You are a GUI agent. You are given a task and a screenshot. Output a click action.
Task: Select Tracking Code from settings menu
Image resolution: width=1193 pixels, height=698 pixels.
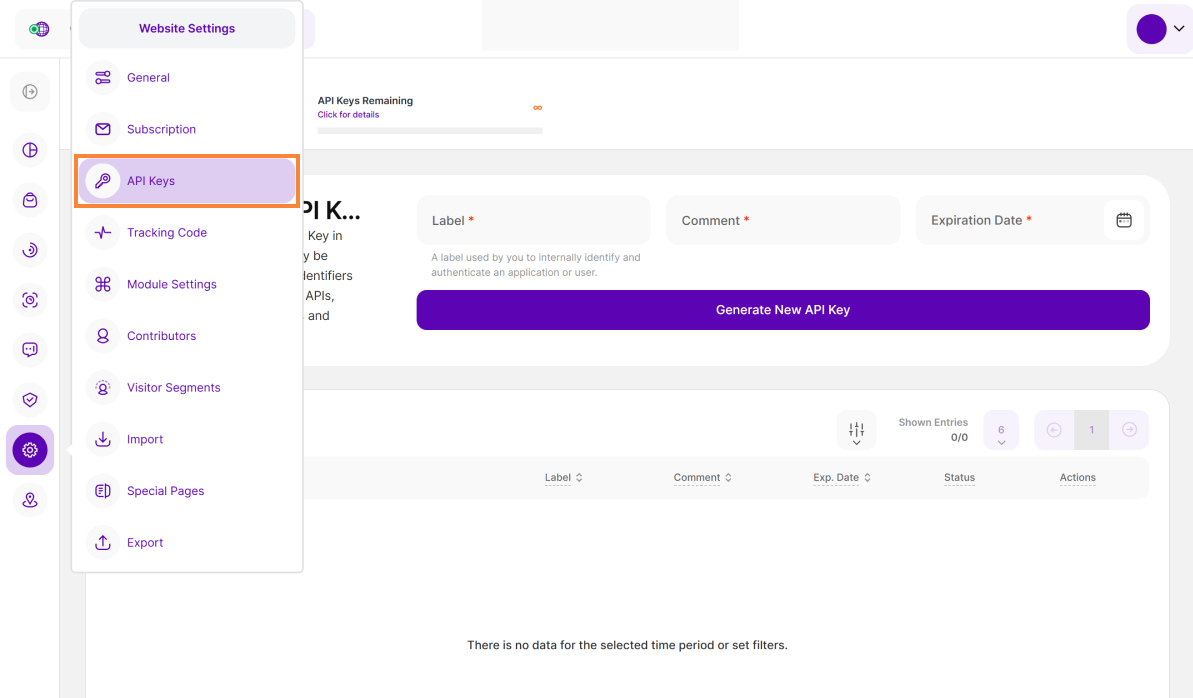(166, 233)
